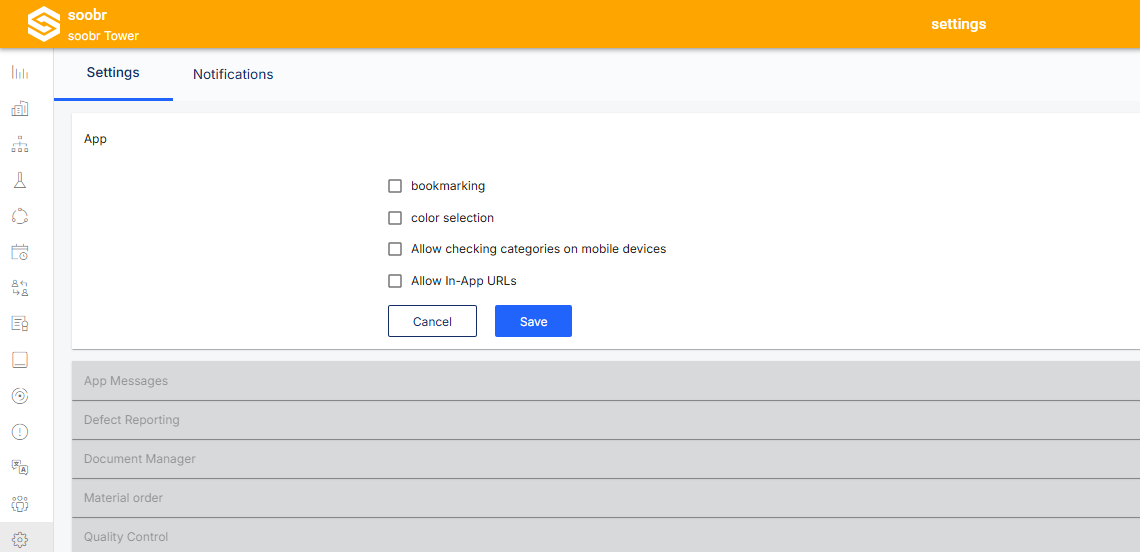Open the calendar with clock icon
The image size is (1140, 552).
pyautogui.click(x=20, y=252)
